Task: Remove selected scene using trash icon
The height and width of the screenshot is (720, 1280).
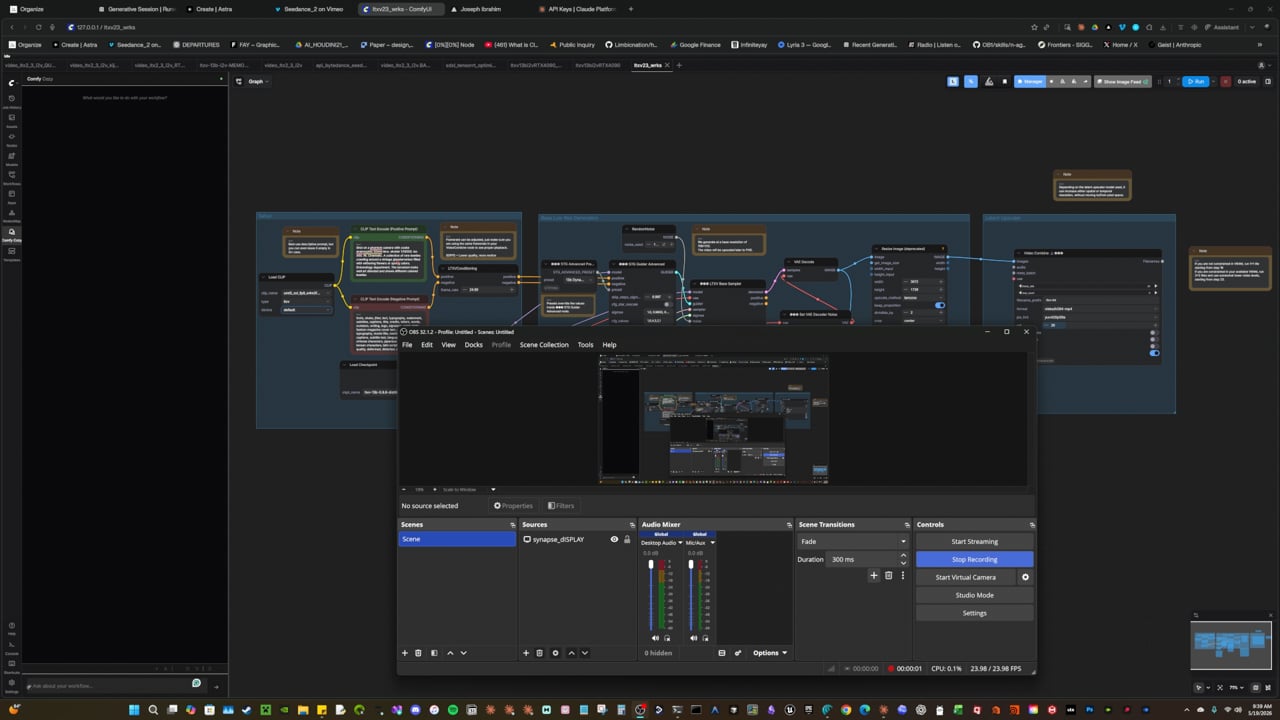Action: coord(418,653)
